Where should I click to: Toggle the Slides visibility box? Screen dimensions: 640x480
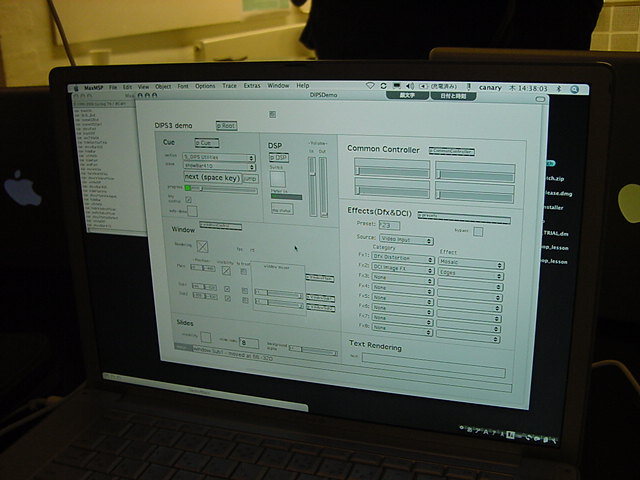[x=206, y=337]
